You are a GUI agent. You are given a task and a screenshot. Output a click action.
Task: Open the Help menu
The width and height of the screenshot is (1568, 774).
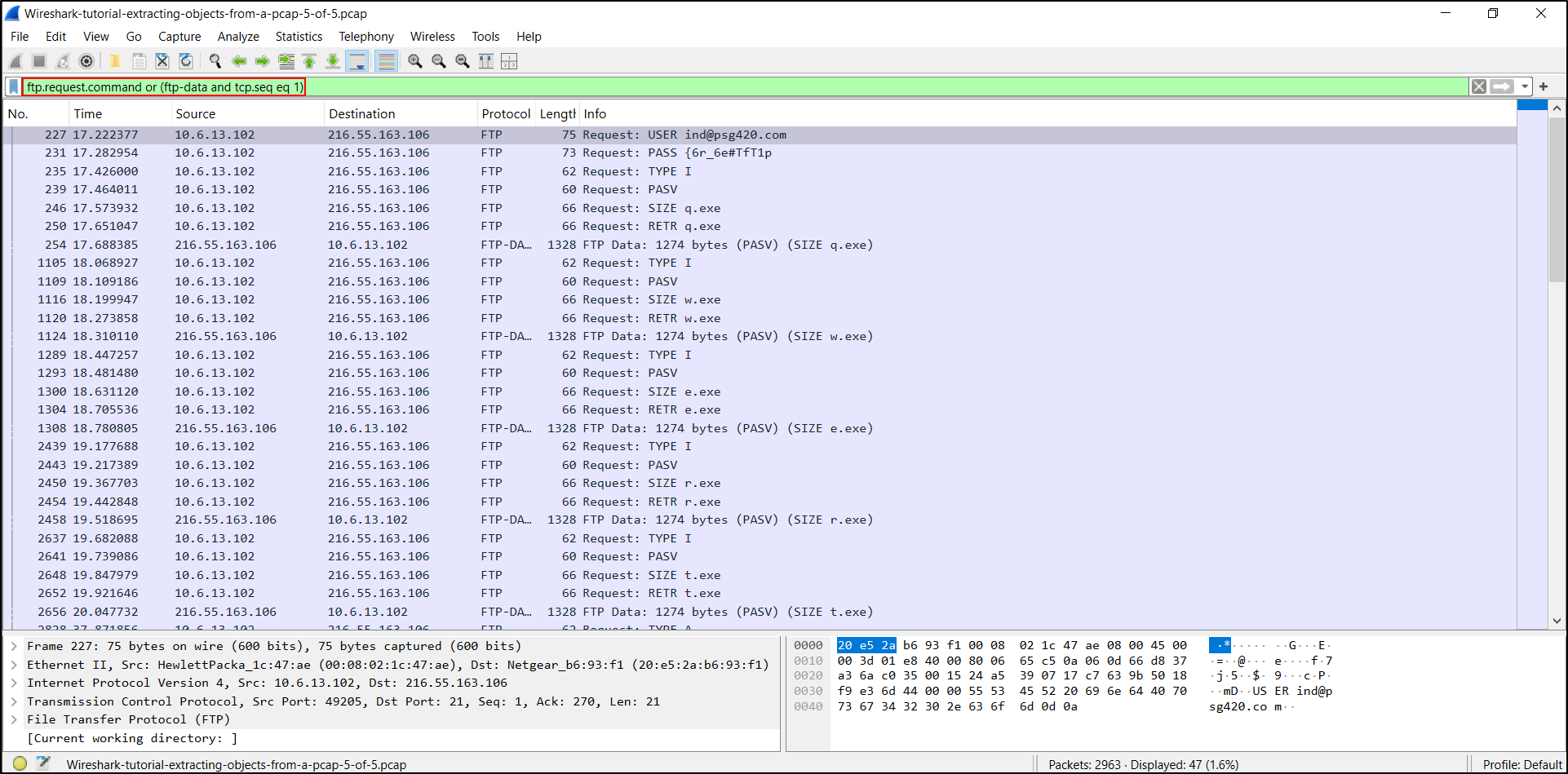click(529, 37)
